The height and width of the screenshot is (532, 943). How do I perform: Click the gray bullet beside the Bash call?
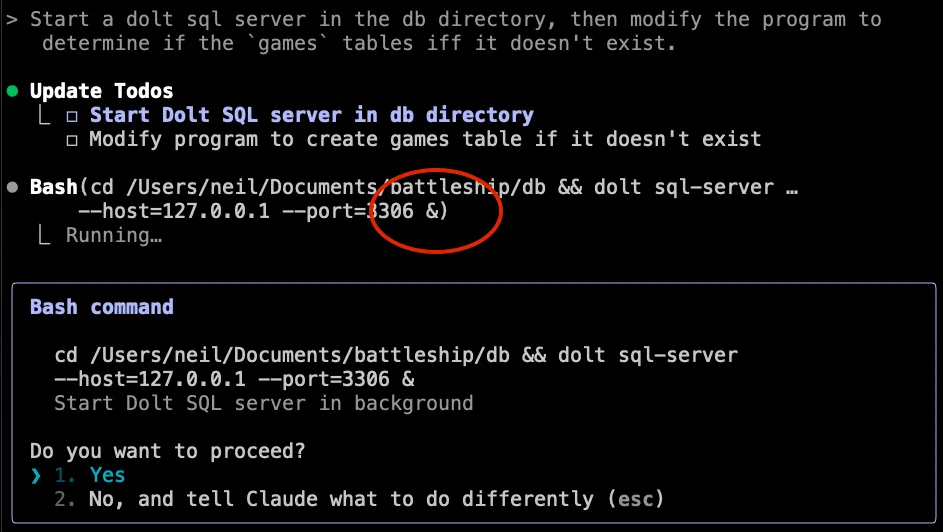coord(12,187)
